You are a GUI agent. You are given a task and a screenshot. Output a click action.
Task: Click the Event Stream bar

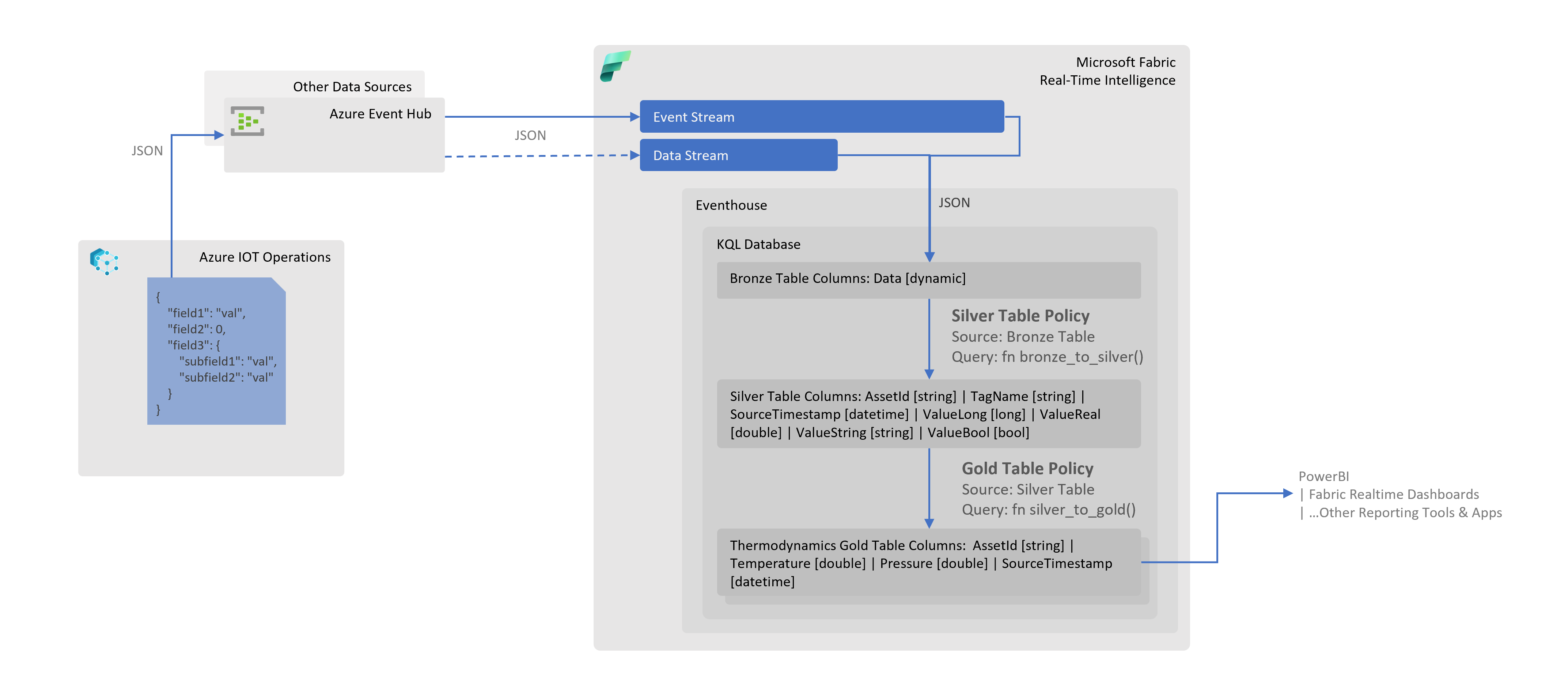(x=821, y=117)
